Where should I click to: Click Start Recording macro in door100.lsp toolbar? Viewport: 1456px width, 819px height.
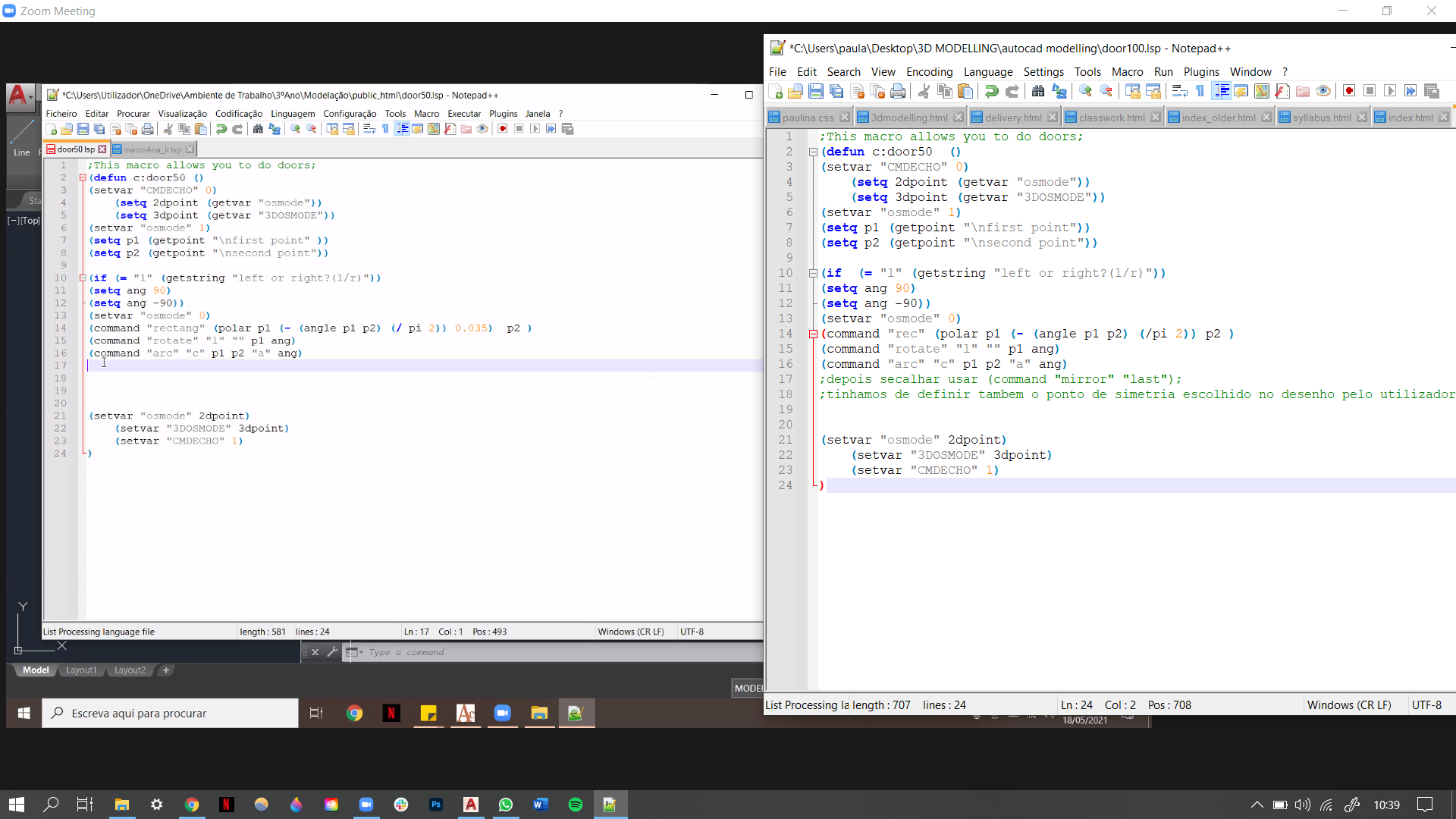point(1349,92)
